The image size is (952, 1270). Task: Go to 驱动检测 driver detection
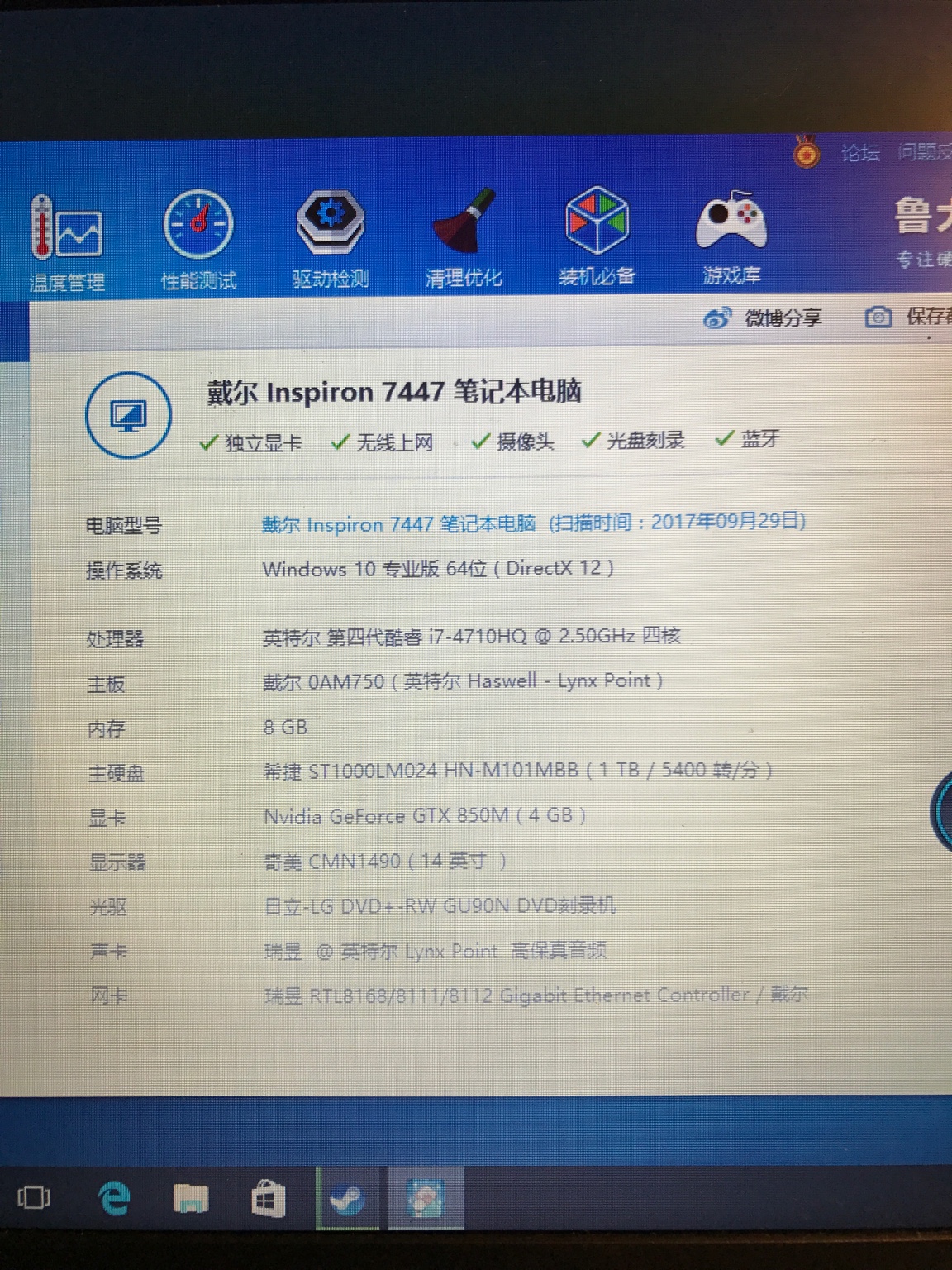tap(331, 240)
